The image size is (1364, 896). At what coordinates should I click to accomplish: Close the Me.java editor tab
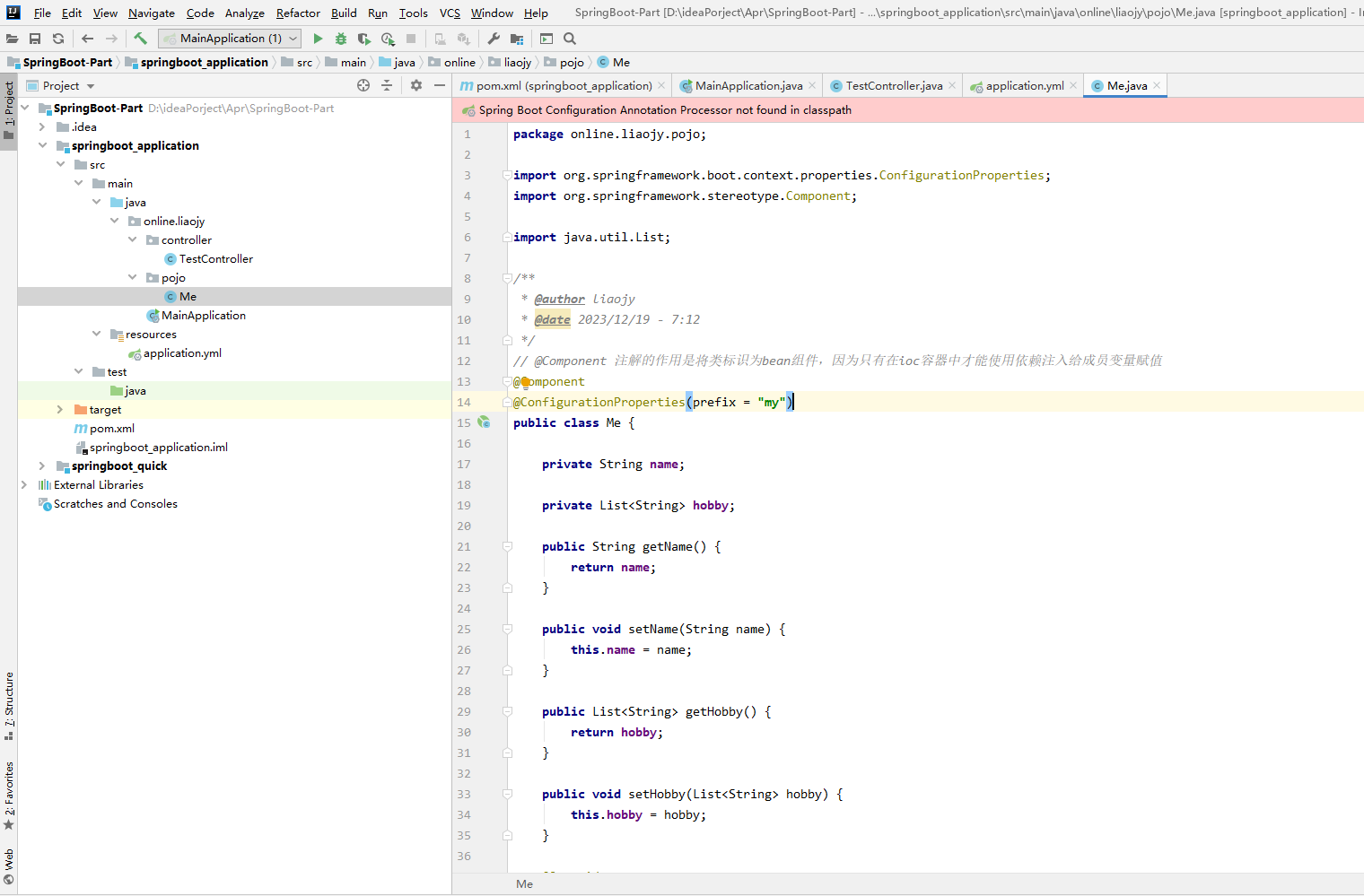[x=1157, y=85]
